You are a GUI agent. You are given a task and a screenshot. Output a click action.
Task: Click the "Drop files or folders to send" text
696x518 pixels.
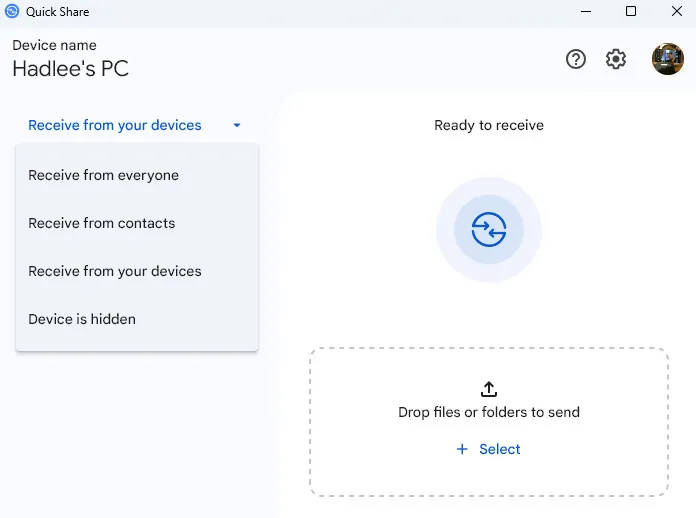point(489,412)
